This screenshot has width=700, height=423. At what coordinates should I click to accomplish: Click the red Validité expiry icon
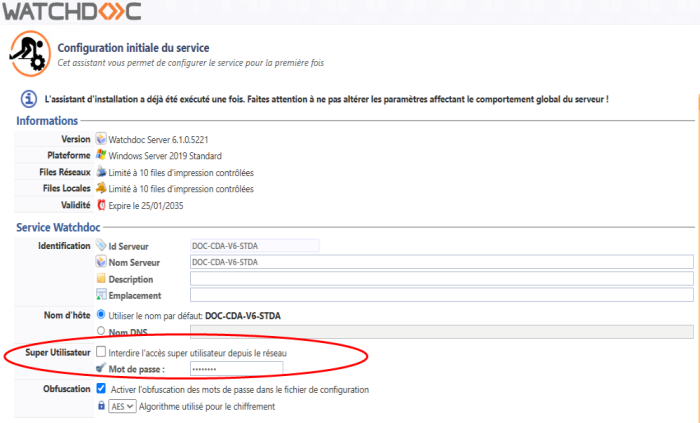(x=101, y=205)
